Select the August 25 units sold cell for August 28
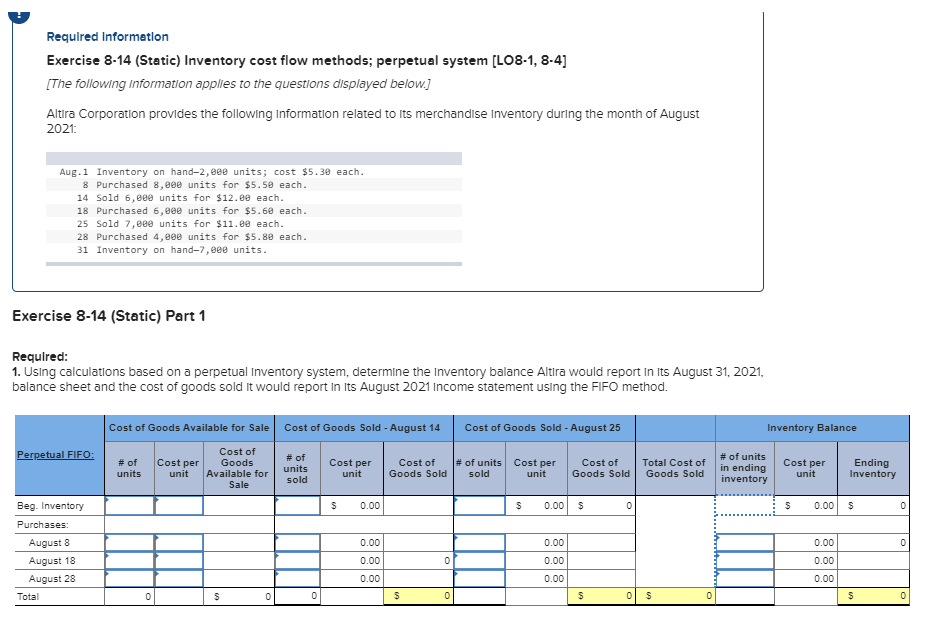 (478, 578)
